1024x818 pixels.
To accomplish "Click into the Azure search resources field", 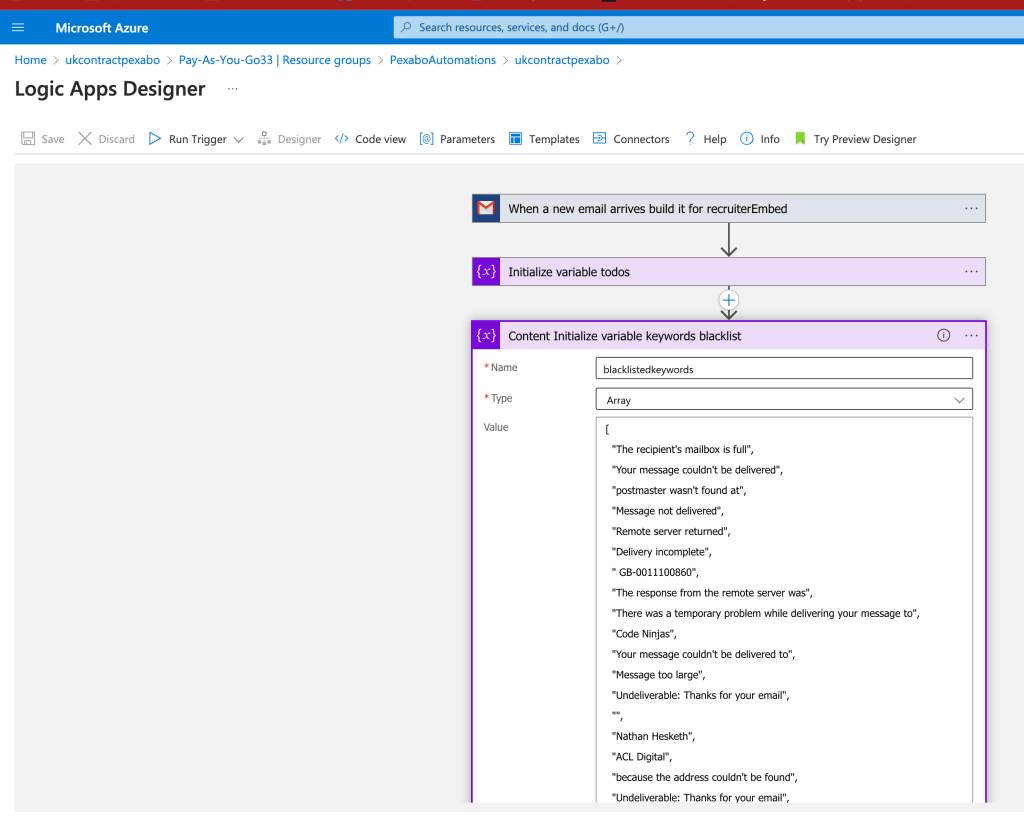I will (709, 27).
